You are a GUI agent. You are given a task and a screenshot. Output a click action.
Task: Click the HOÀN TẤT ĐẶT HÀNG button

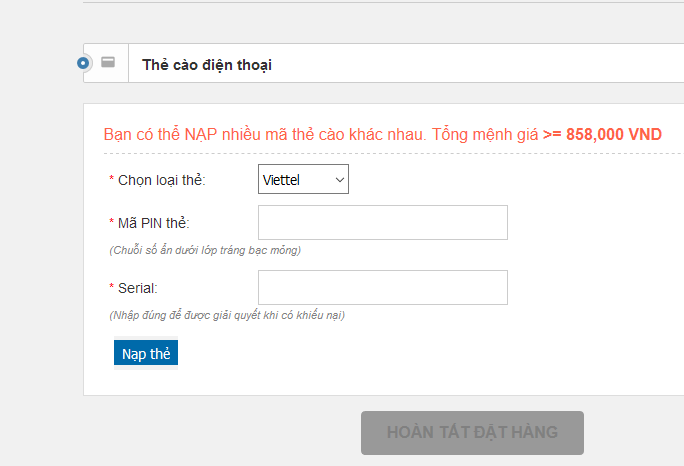[x=472, y=433]
